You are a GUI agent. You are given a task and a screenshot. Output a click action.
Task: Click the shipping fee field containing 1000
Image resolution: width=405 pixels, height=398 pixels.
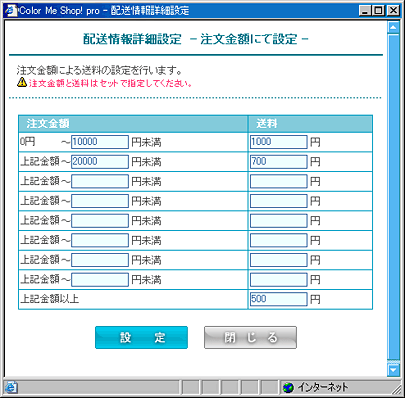[x=279, y=142]
